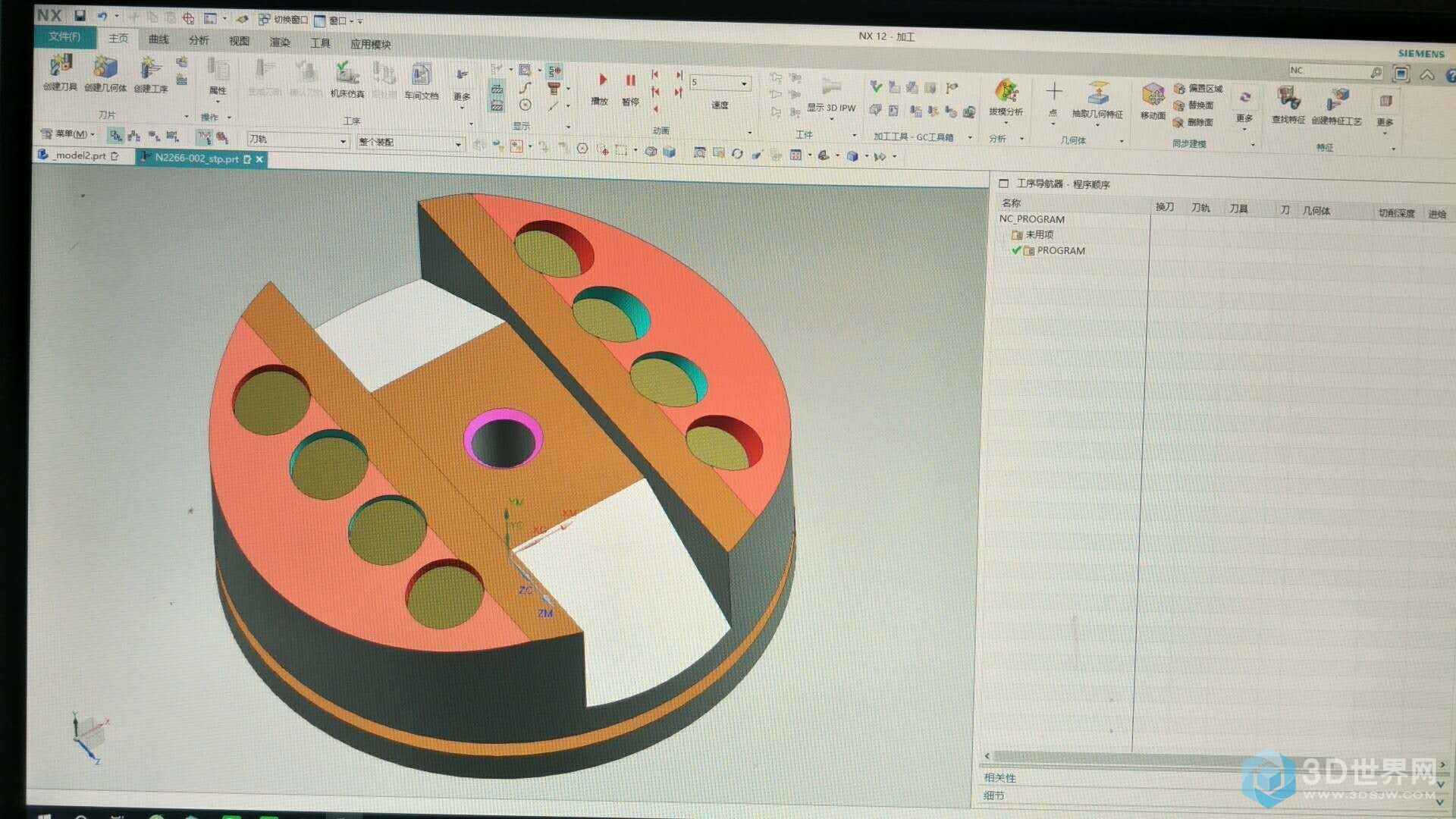Click the search magnifier icon

1376,72
